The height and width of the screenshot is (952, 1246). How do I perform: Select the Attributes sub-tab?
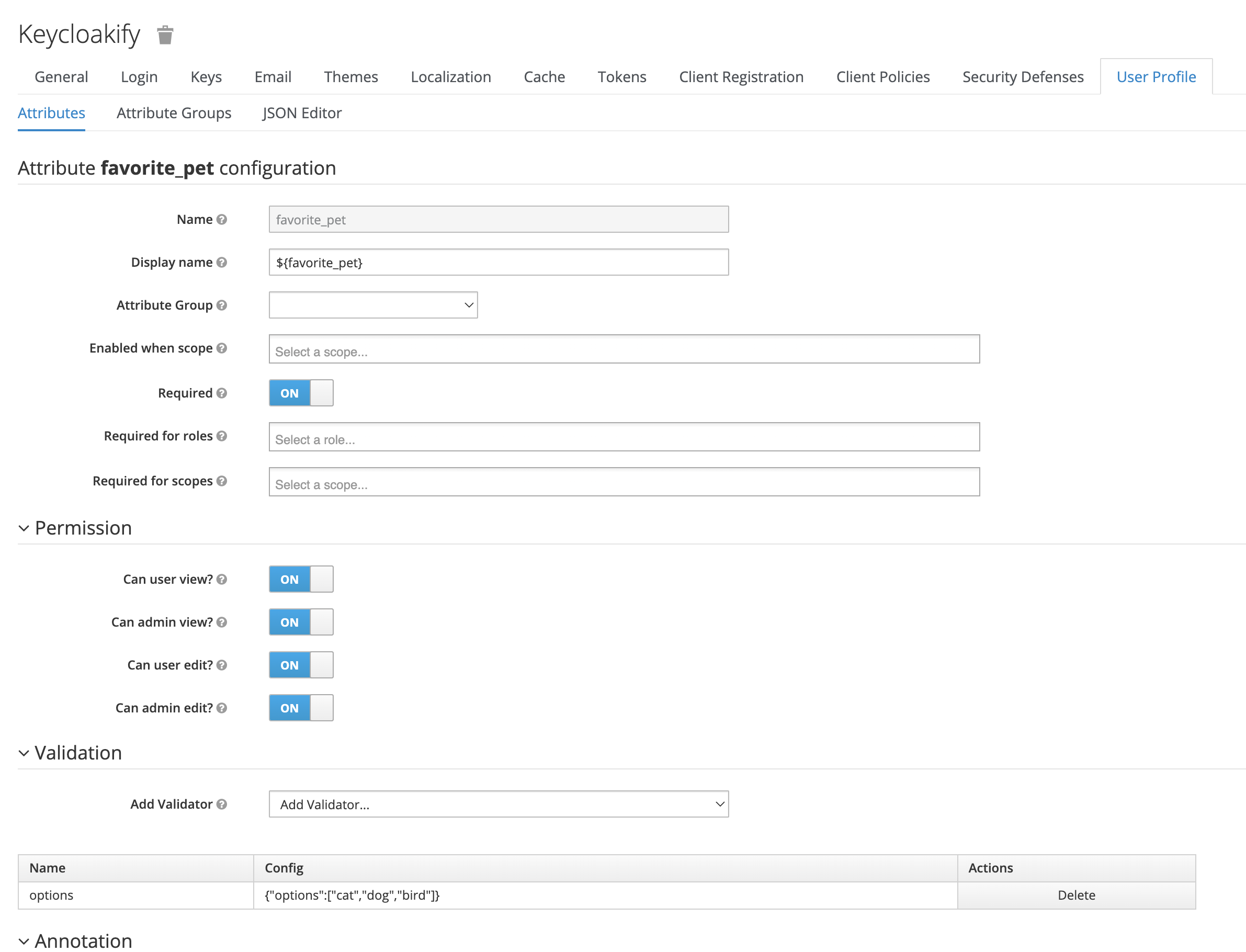click(x=52, y=114)
